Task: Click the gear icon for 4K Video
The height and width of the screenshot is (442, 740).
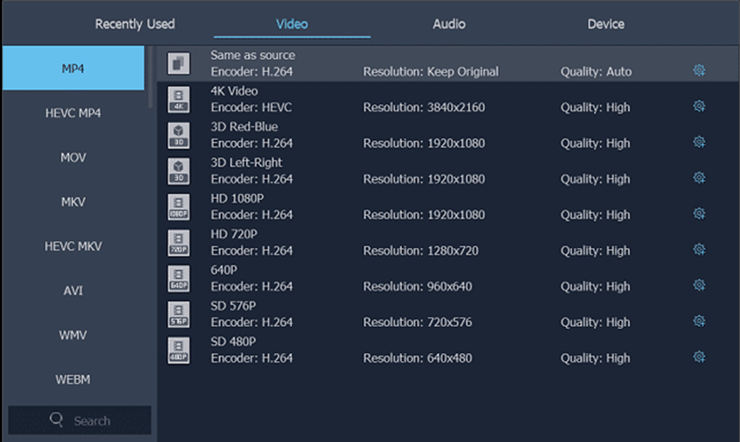Action: pos(699,106)
